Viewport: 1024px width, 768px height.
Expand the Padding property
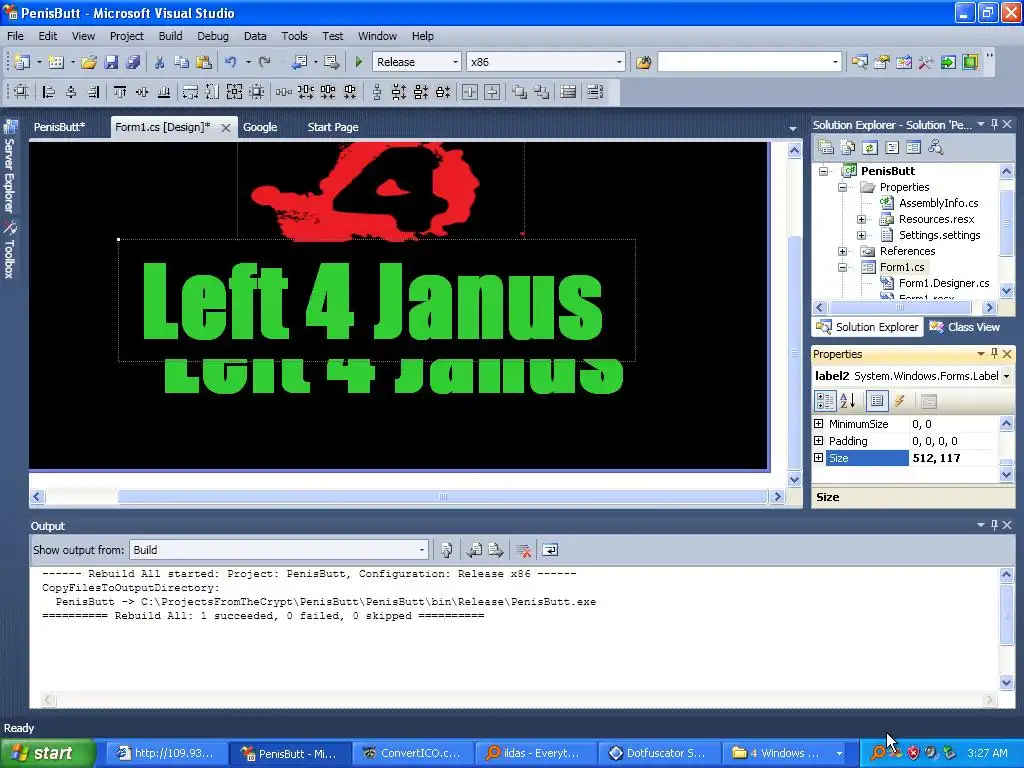[x=818, y=441]
